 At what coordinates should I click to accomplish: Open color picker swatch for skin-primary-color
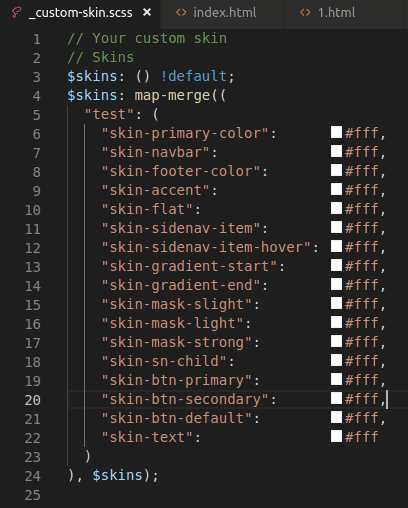tap(336, 132)
